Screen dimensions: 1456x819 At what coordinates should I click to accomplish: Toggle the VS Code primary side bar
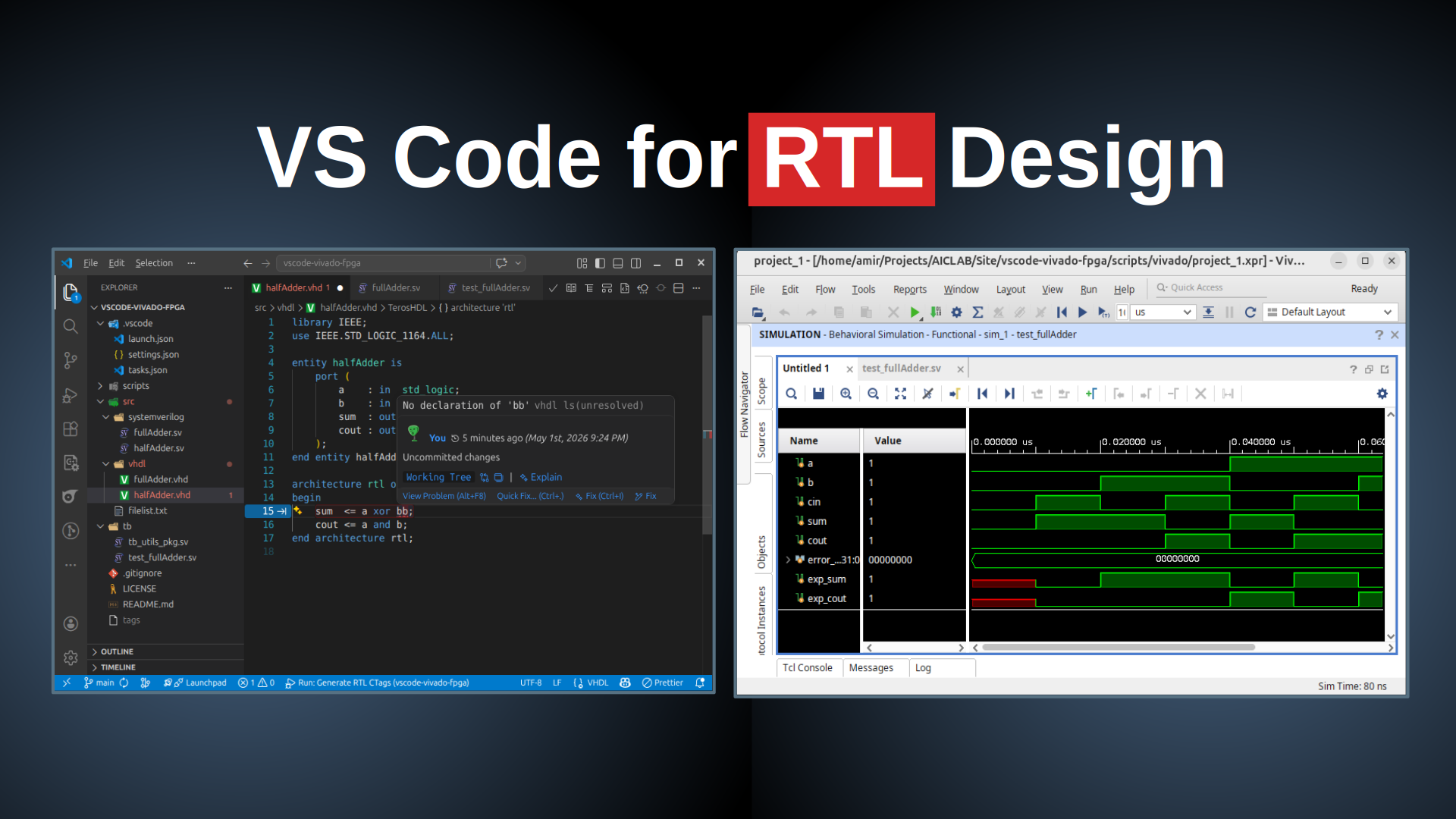[600, 263]
